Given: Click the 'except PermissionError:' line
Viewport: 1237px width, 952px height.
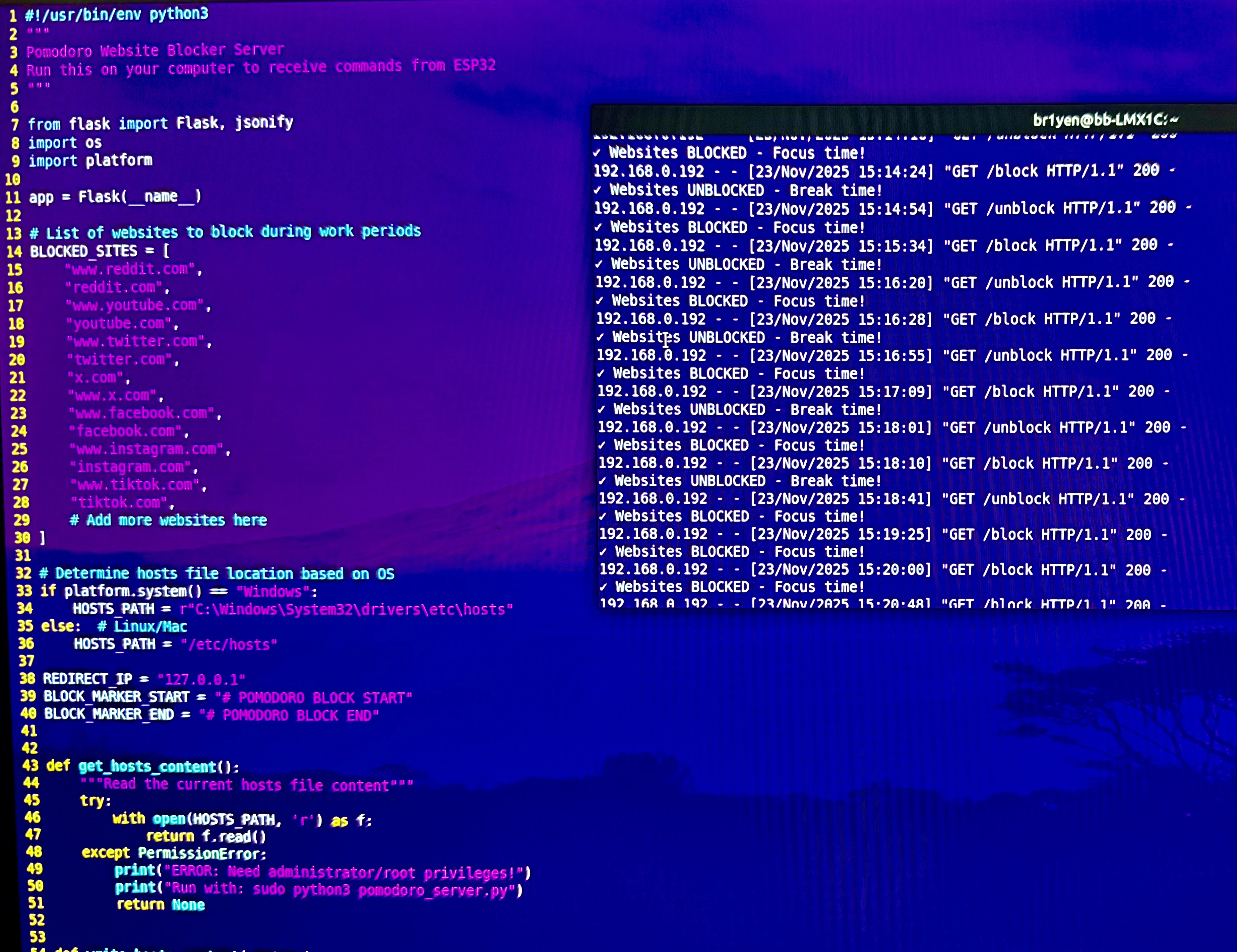Looking at the screenshot, I should 173,853.
